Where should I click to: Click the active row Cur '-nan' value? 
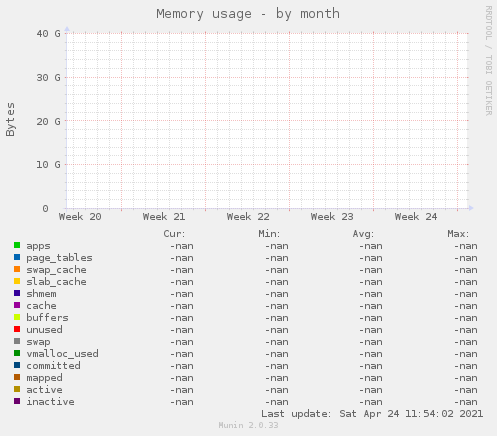182,390
